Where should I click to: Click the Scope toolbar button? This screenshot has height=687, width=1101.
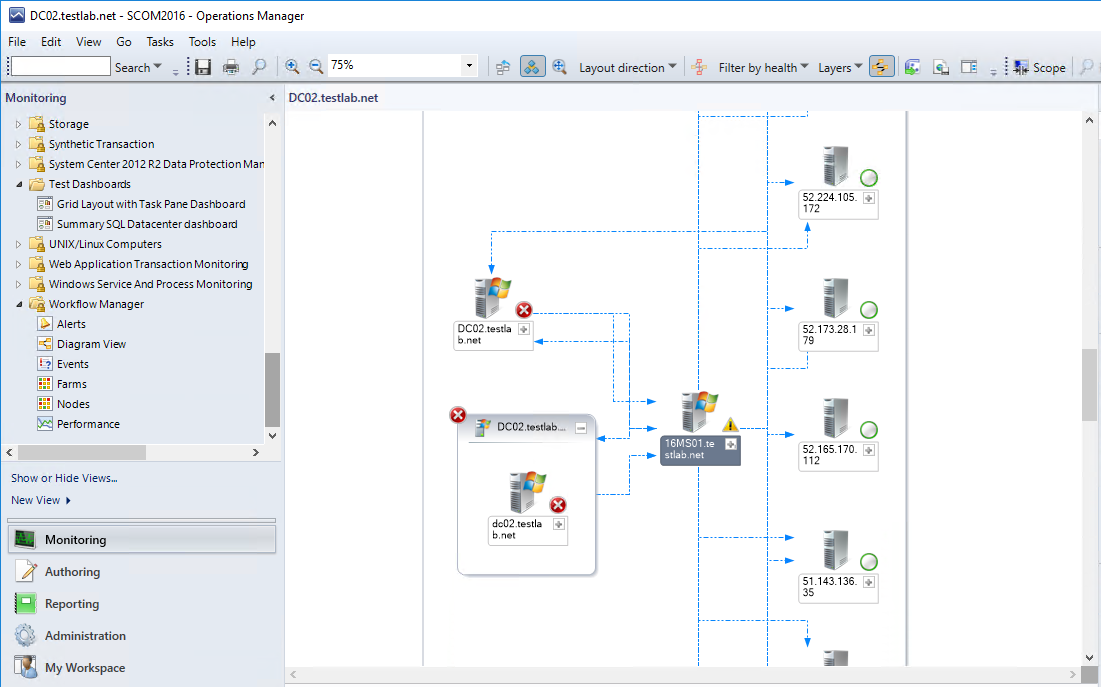(1039, 67)
